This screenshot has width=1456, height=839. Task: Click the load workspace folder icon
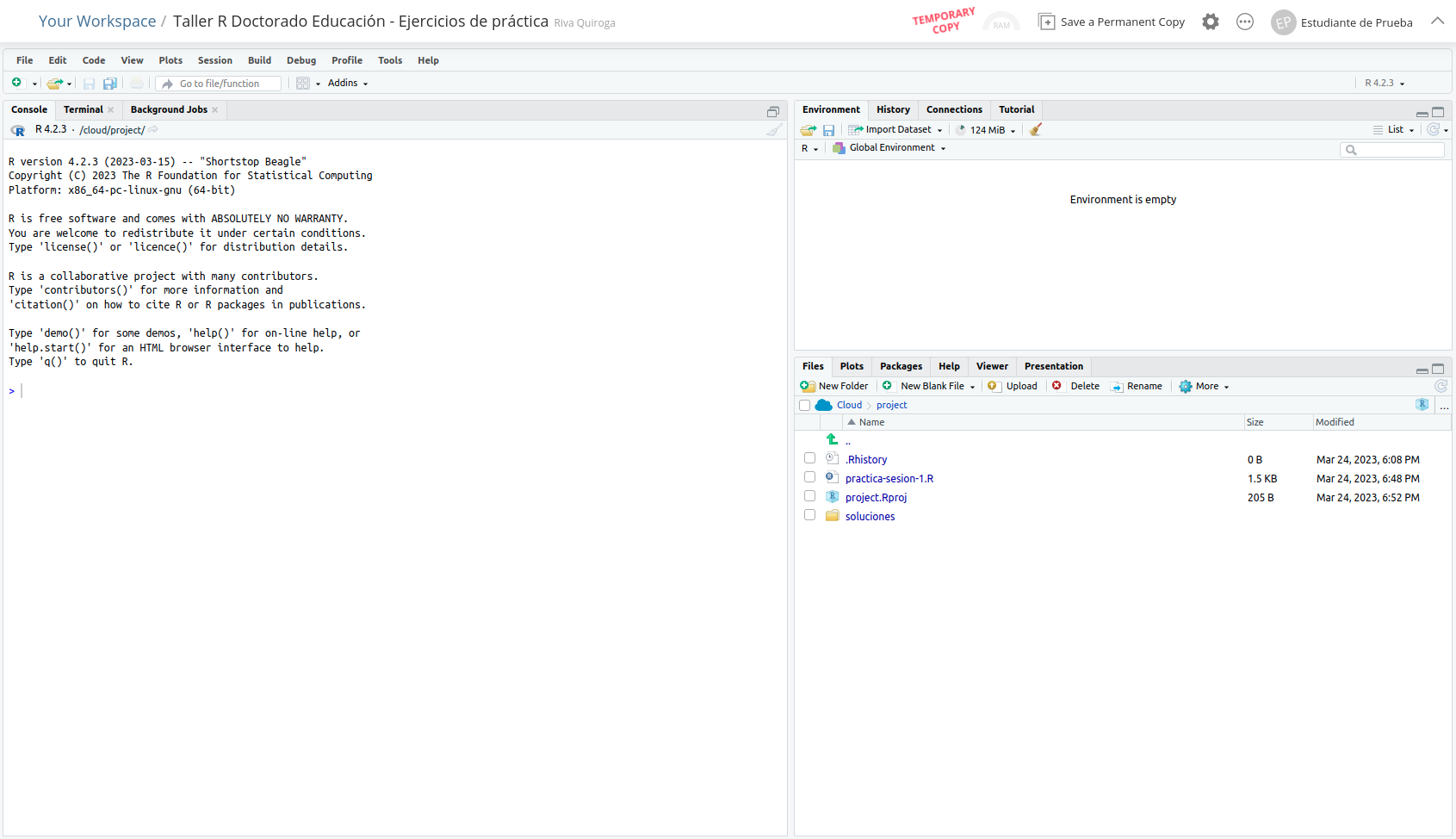tap(808, 130)
